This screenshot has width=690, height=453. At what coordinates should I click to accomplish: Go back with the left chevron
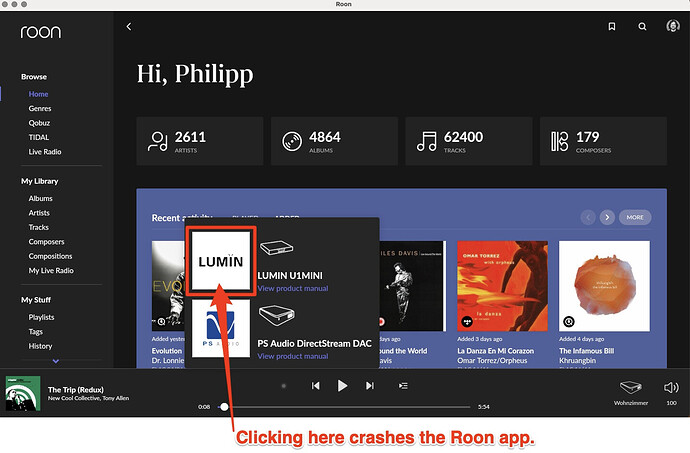pos(128,27)
